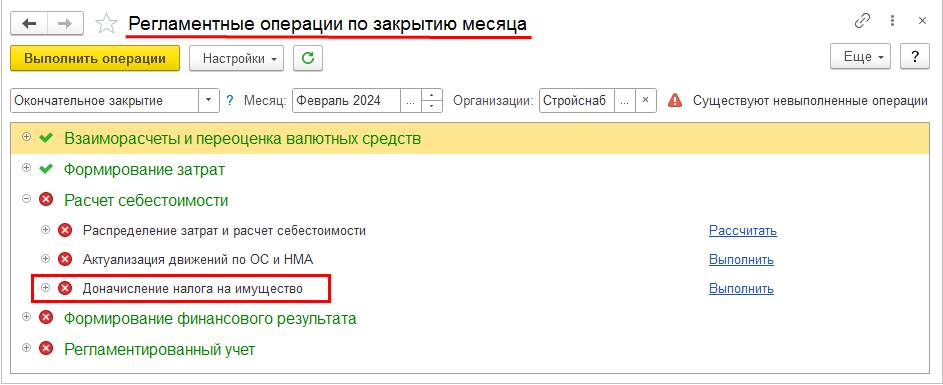Screen dimensions: 943x385
Task: Click the blue closing-mode hint icon
Action: pyautogui.click(x=230, y=100)
